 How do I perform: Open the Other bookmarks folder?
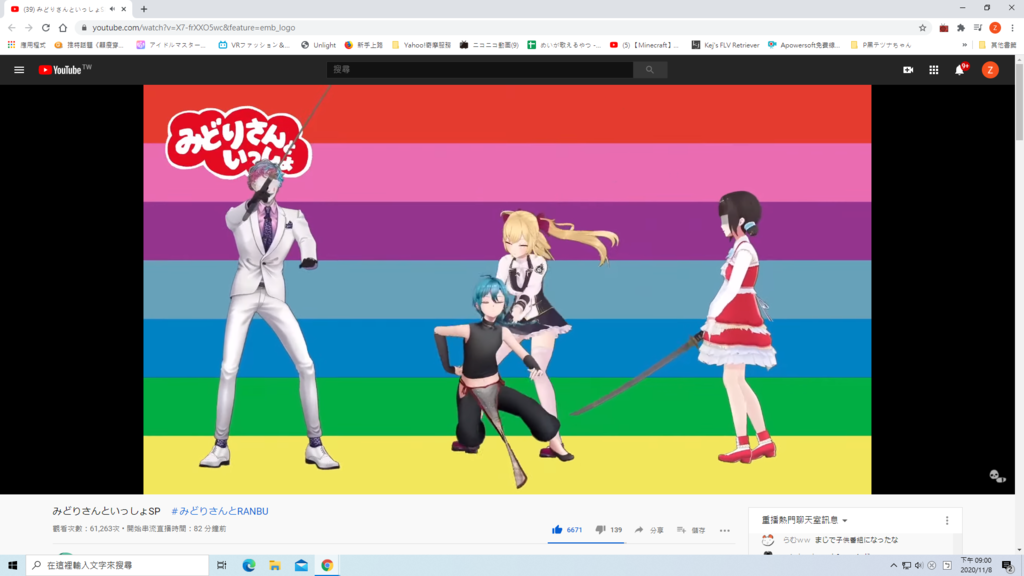[x=997, y=45]
